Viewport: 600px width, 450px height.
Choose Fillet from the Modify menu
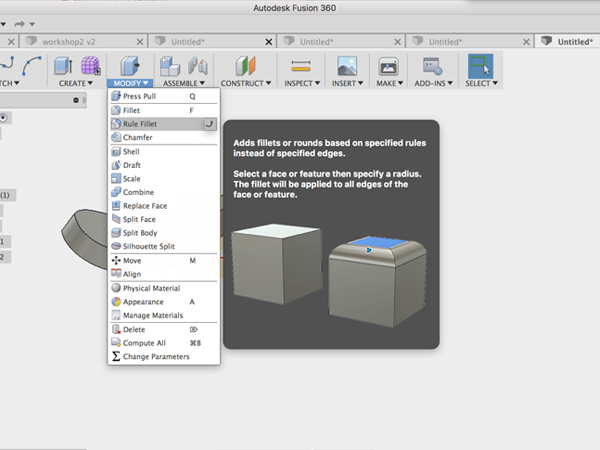coord(164,110)
